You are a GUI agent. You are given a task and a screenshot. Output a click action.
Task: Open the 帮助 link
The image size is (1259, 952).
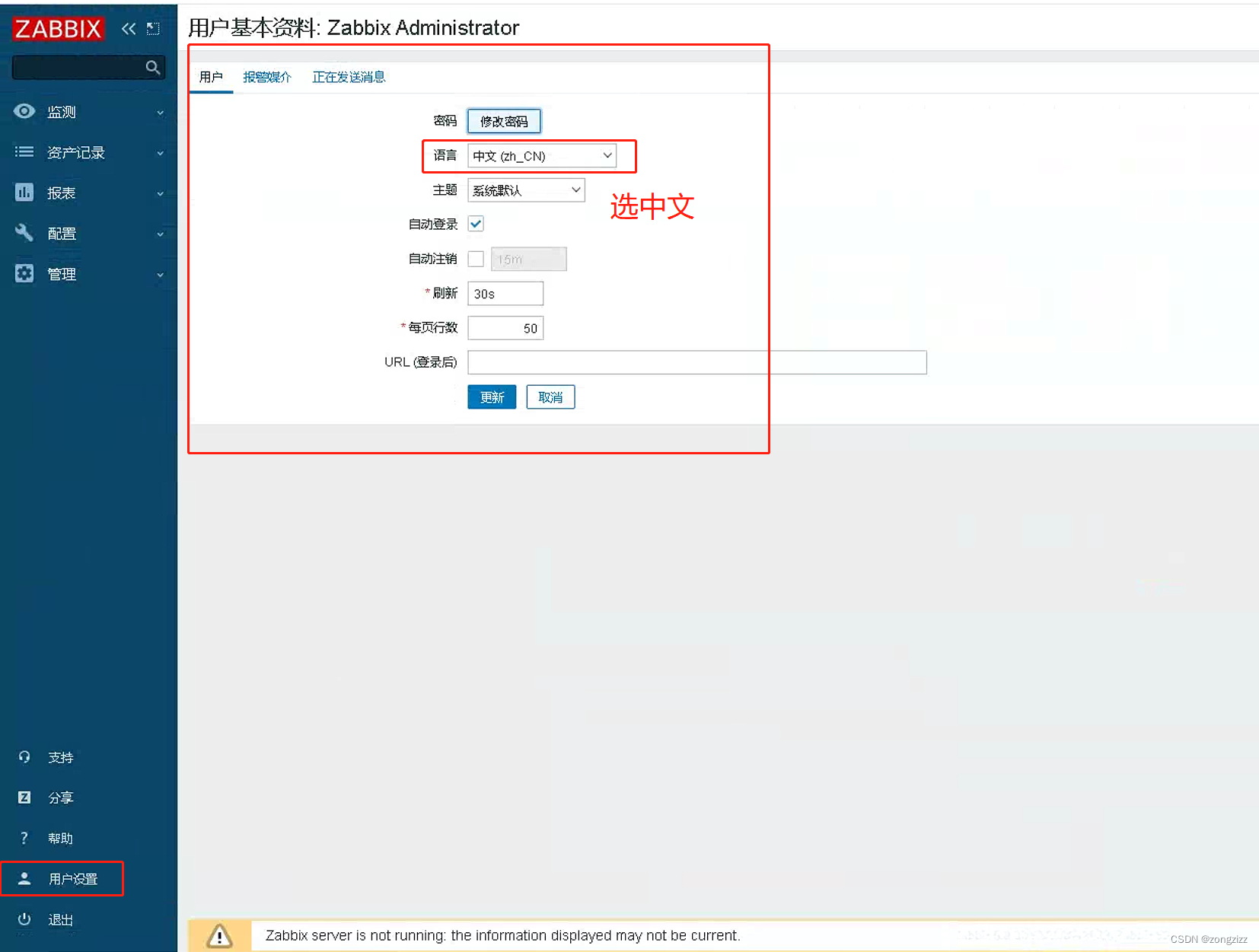tap(61, 839)
